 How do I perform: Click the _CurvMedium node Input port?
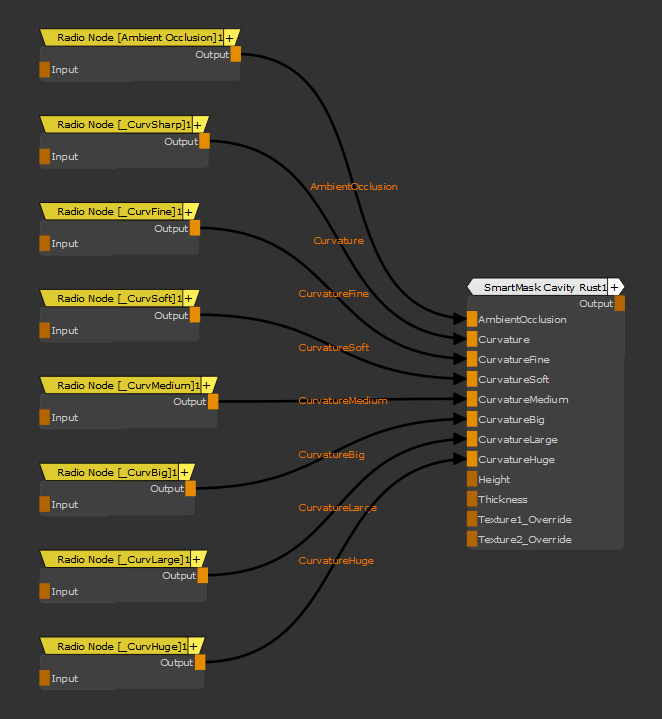[44, 417]
